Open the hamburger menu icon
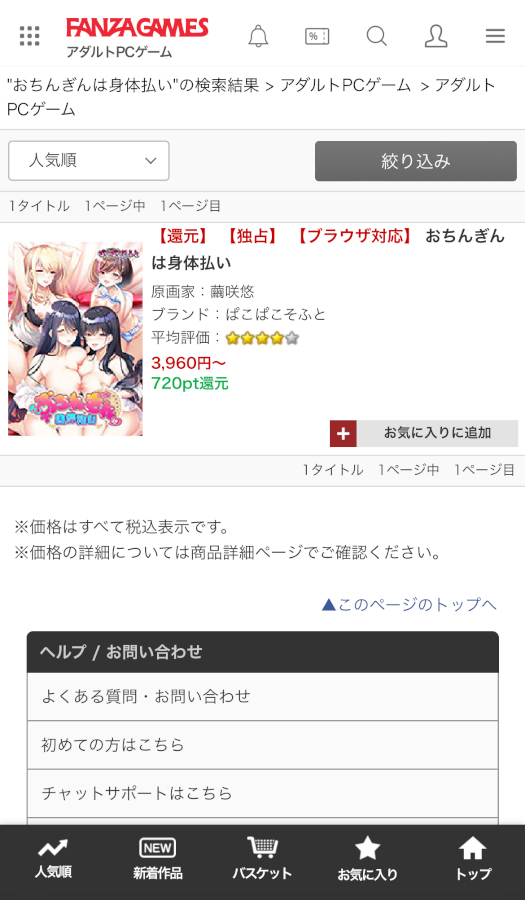Viewport: 525px width, 900px height. pos(495,36)
